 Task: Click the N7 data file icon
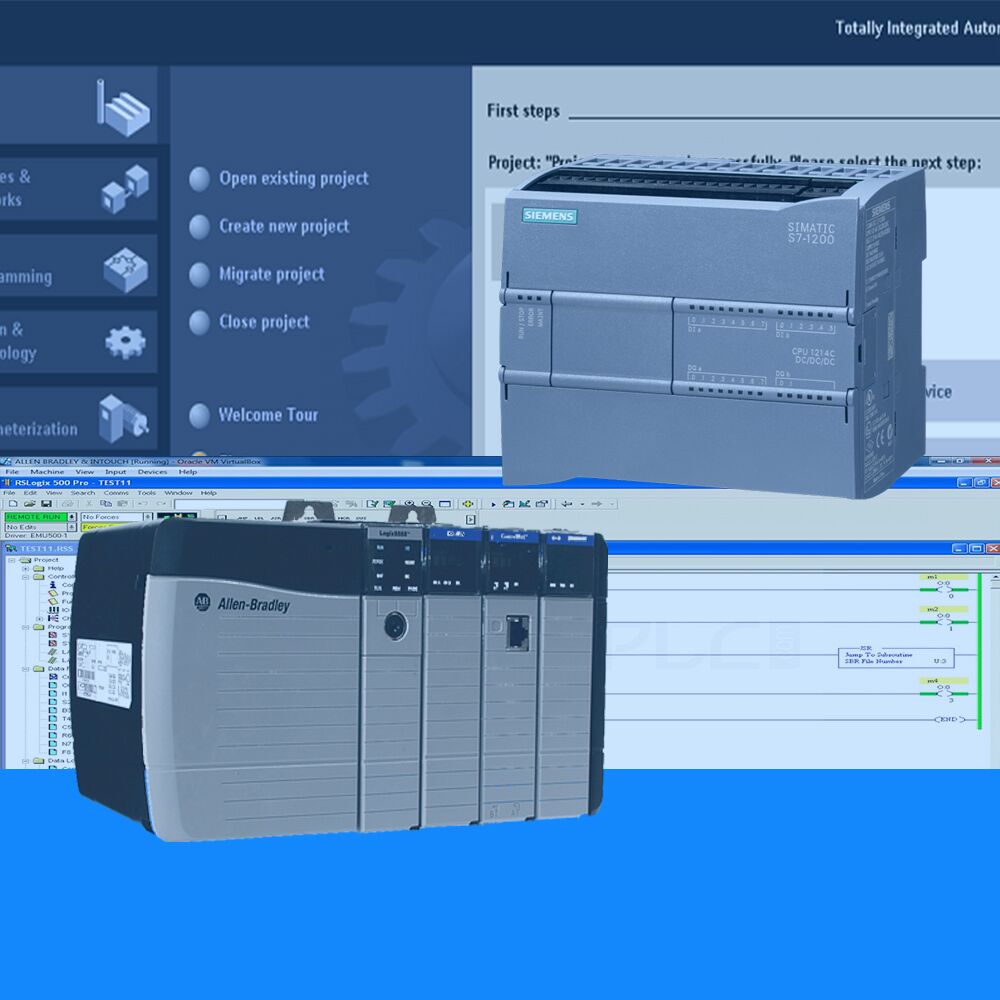coord(54,744)
